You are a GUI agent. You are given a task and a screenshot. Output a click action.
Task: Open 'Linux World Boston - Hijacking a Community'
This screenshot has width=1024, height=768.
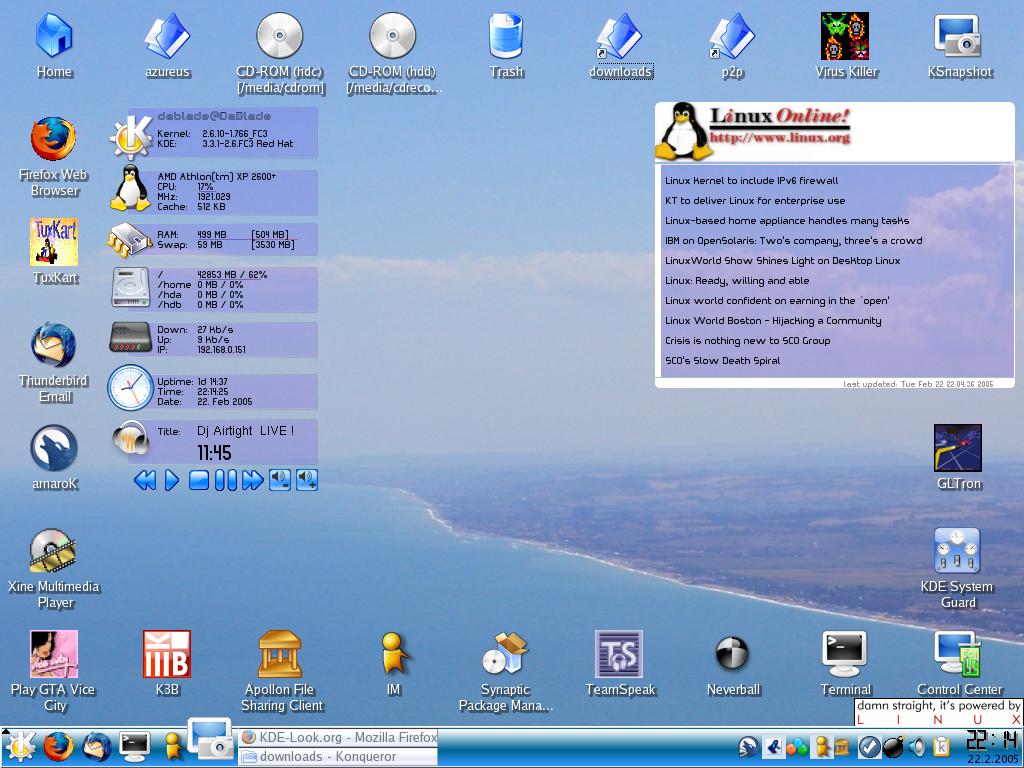tap(773, 321)
